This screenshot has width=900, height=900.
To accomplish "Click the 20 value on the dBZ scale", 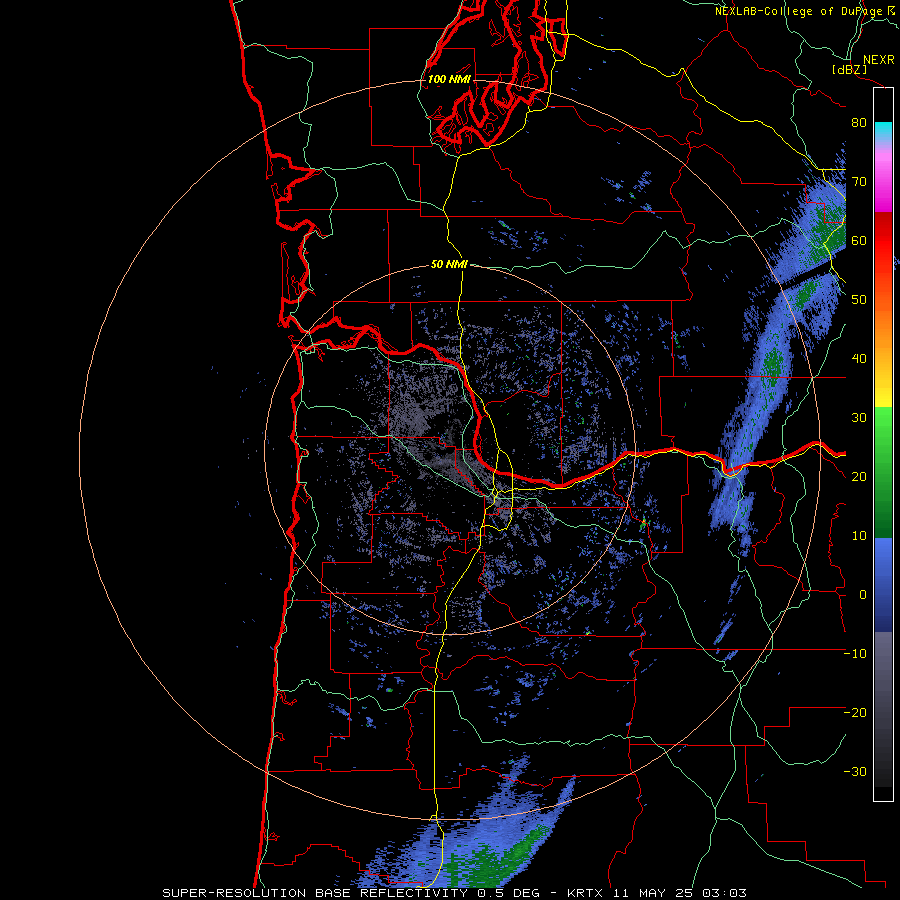I will (x=859, y=477).
